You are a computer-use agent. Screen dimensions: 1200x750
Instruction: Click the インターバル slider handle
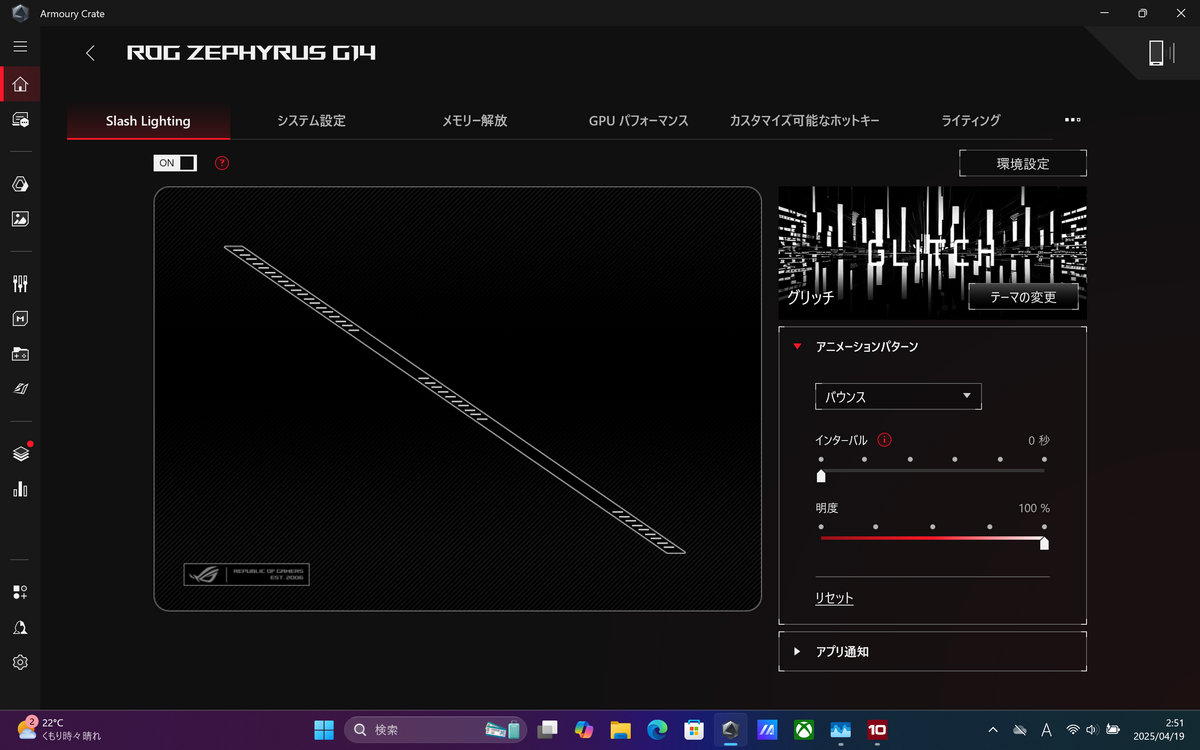[821, 476]
